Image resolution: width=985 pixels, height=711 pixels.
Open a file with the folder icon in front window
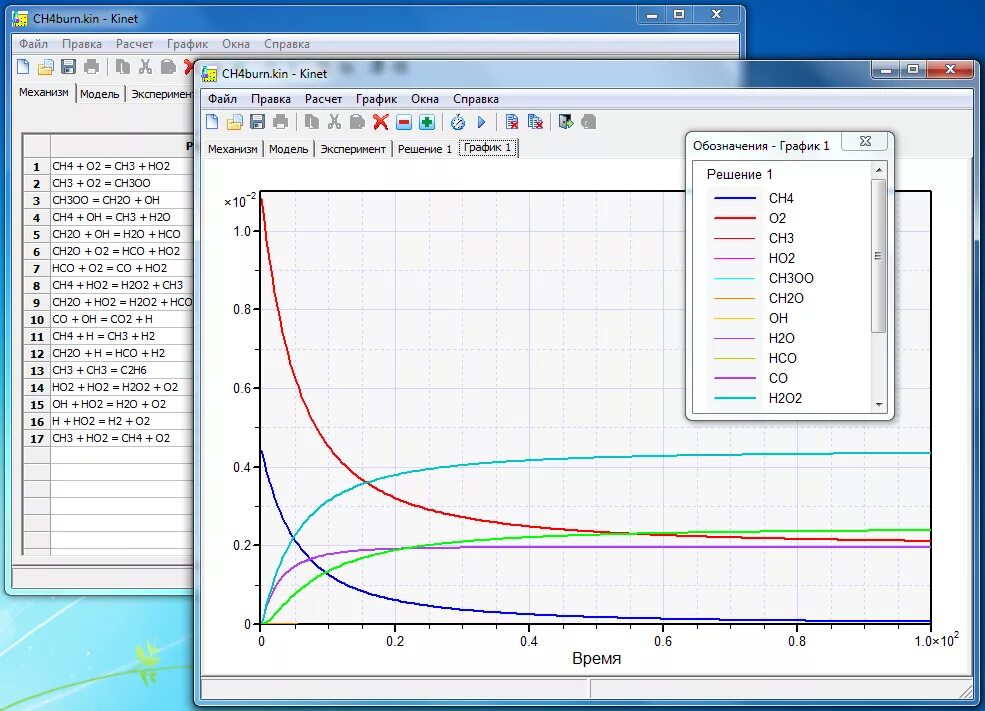(234, 122)
